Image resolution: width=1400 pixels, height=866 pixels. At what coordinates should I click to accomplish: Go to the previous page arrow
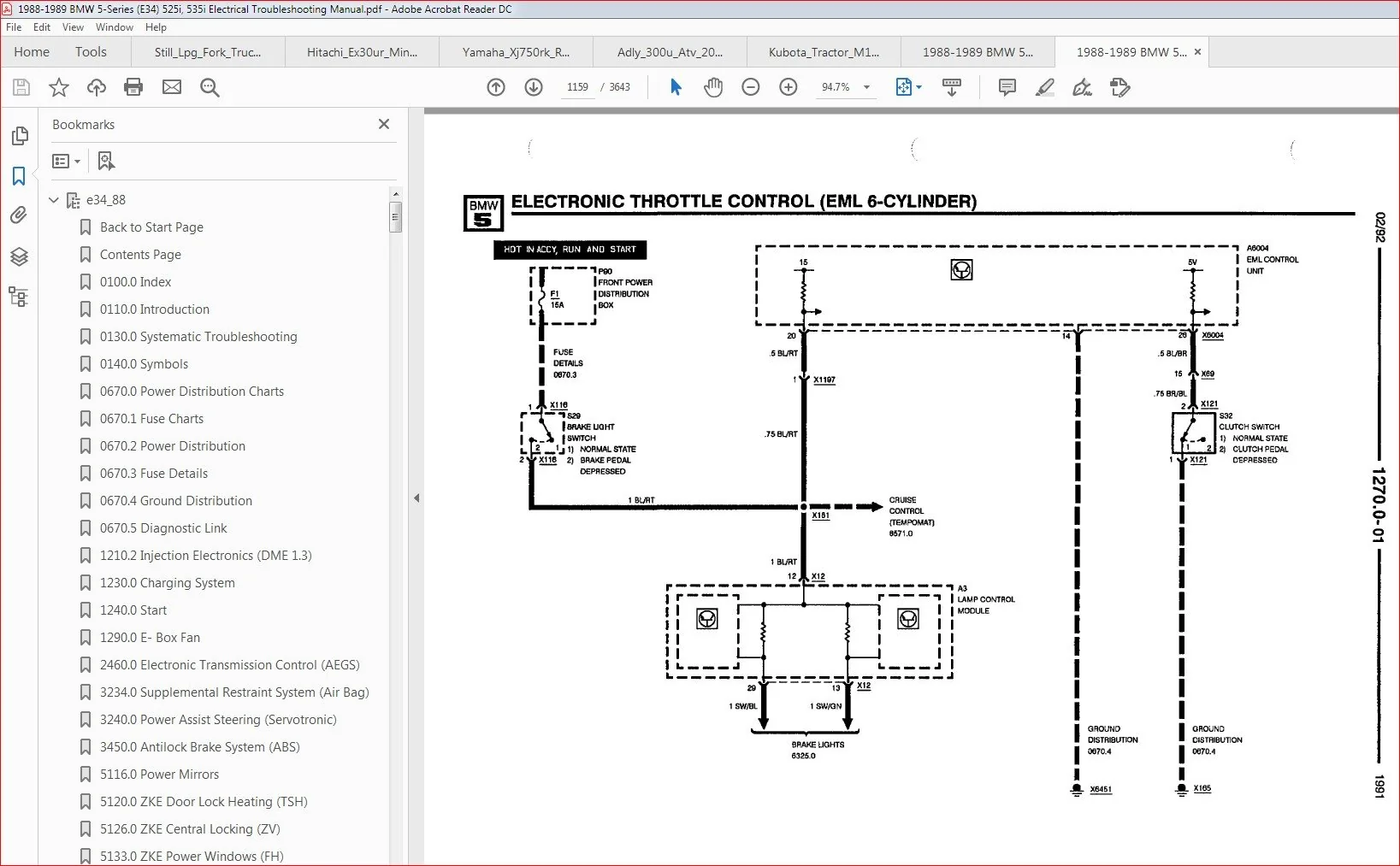click(x=496, y=87)
